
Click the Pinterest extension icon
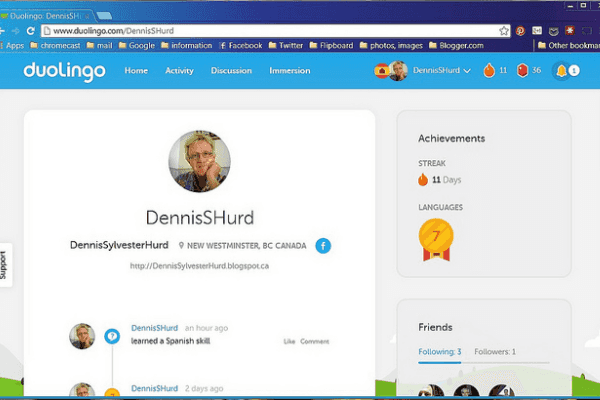pos(520,31)
